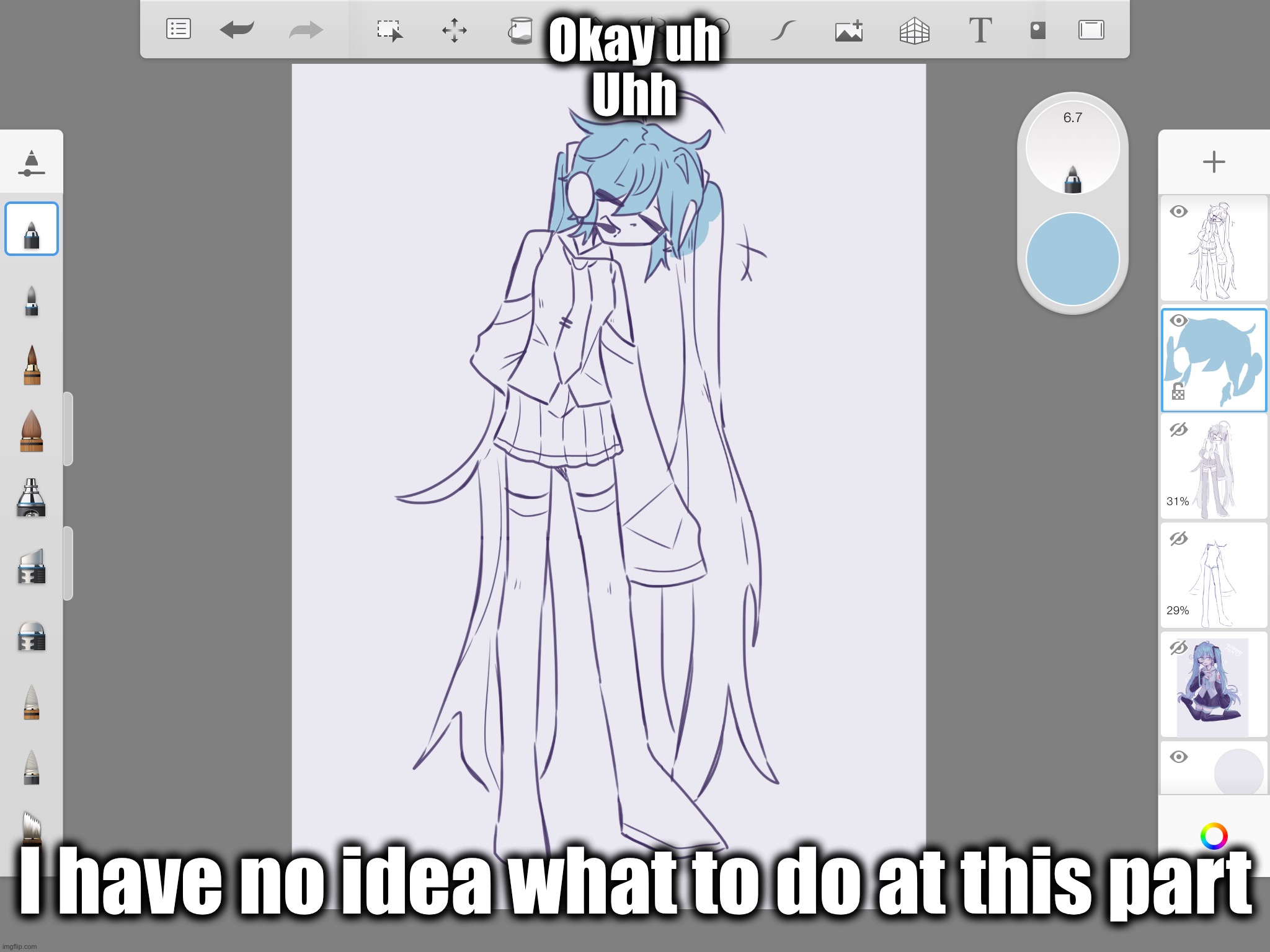Enable the predictive stroke curve tool
Viewport: 1270px width, 952px height.
[x=783, y=30]
